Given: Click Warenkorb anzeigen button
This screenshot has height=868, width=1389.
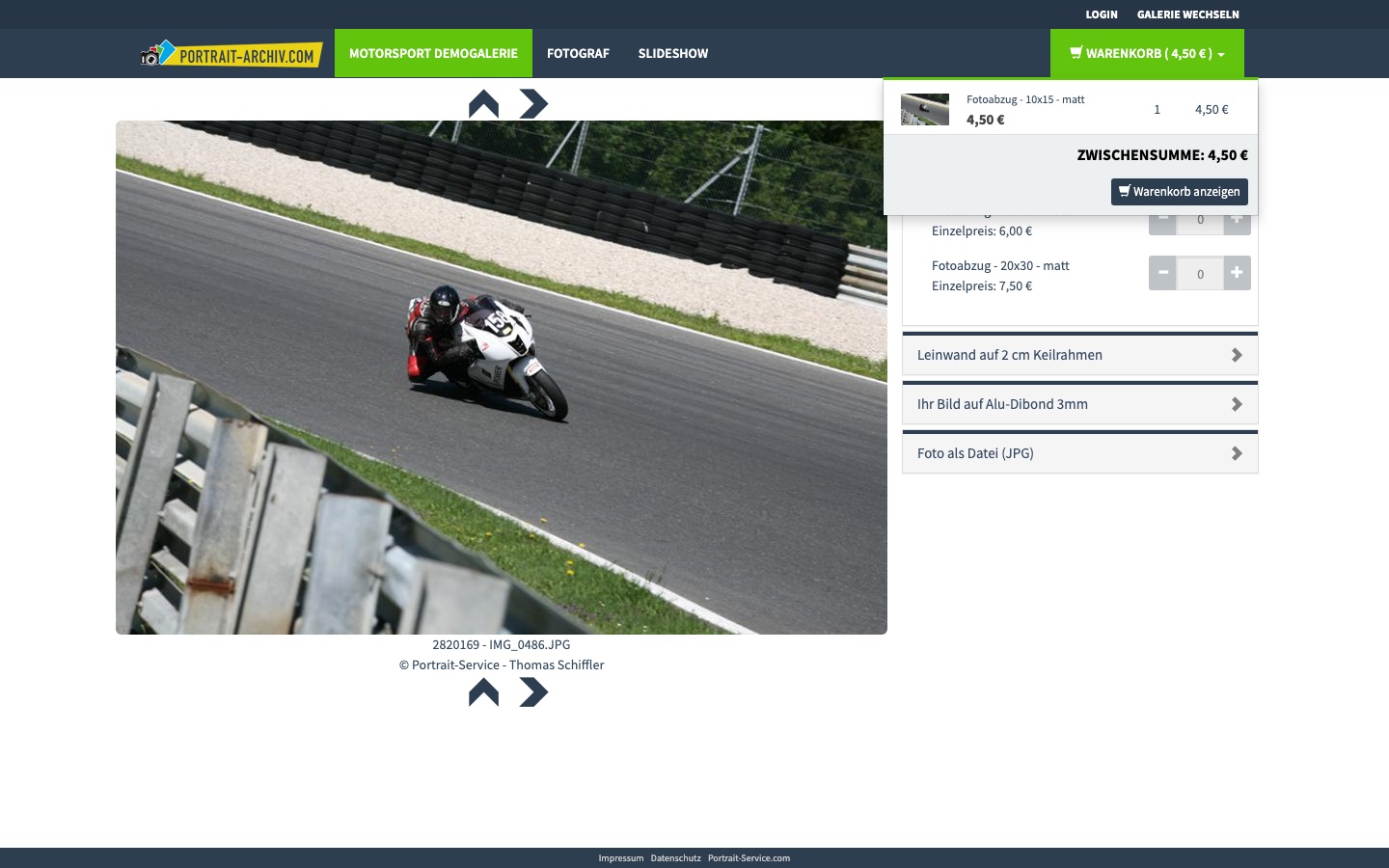Looking at the screenshot, I should [1179, 191].
